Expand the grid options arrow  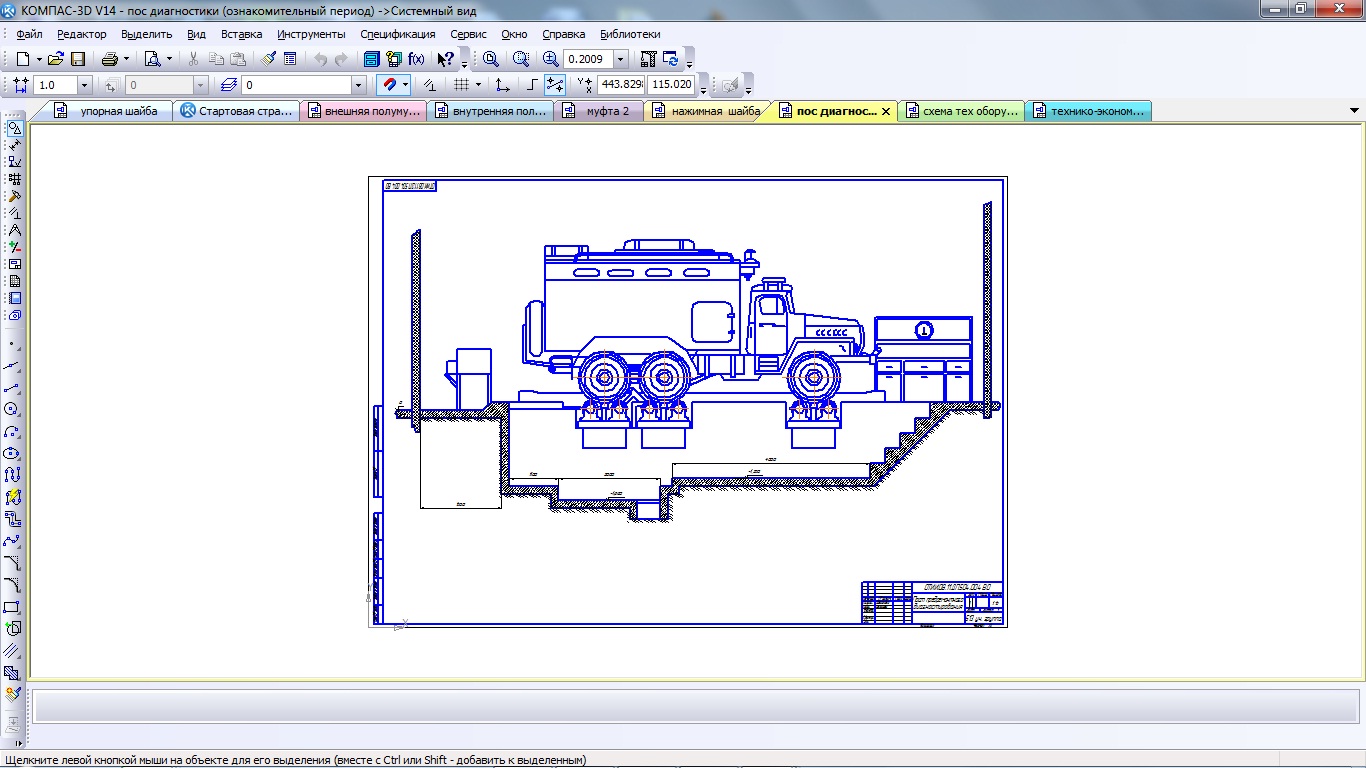478,85
